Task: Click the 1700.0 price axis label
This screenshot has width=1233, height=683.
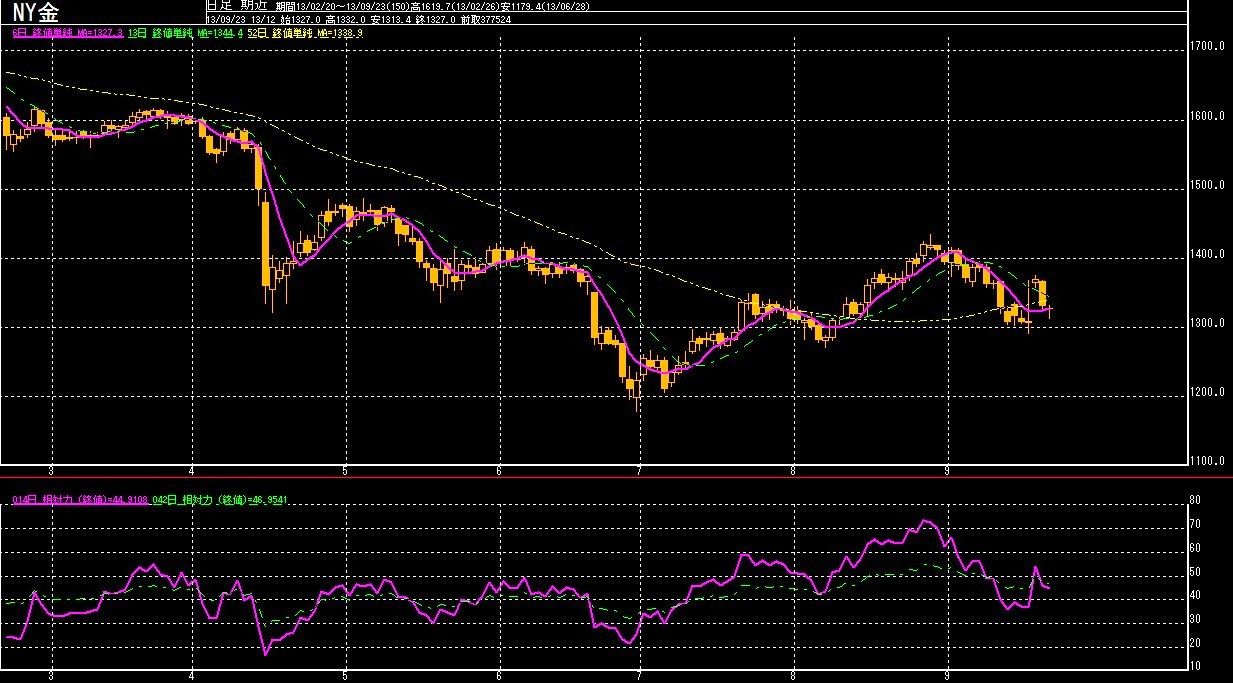Action: tap(1209, 47)
